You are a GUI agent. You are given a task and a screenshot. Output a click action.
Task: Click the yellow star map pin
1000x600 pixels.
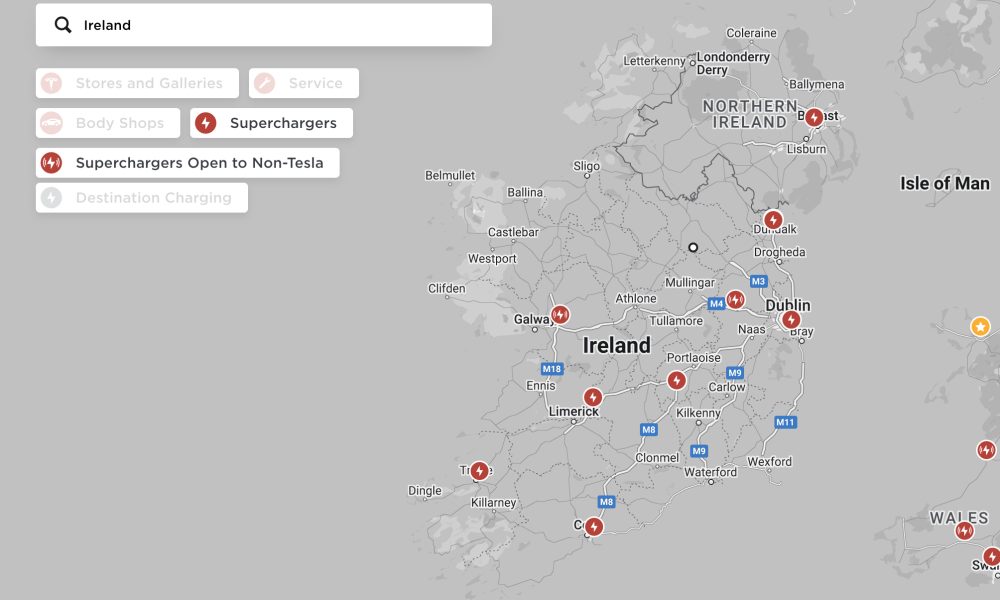pos(980,326)
